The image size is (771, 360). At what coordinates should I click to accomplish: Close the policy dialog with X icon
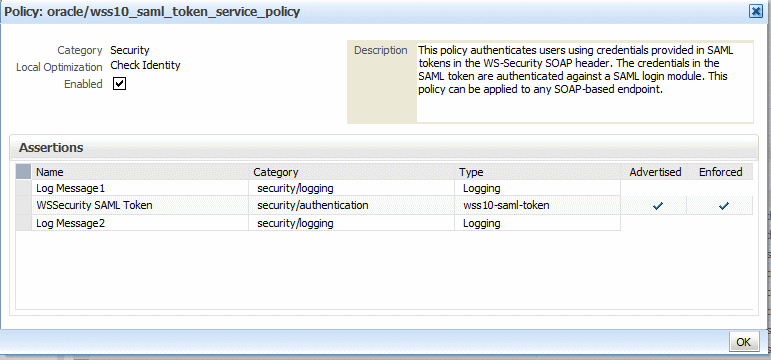coord(756,11)
